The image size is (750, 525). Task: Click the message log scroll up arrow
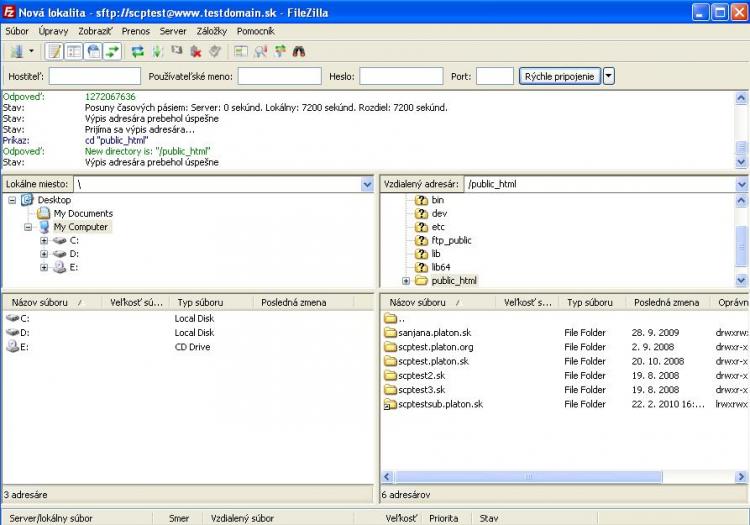click(x=741, y=98)
